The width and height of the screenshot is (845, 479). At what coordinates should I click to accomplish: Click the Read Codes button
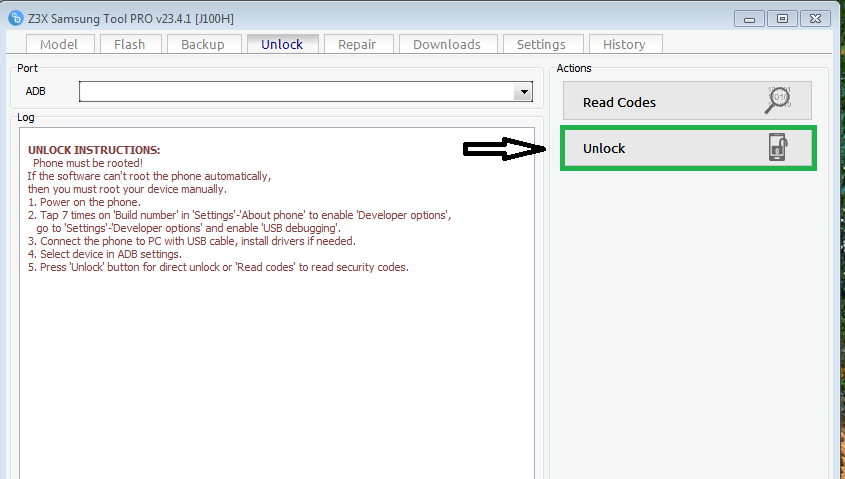pos(687,101)
